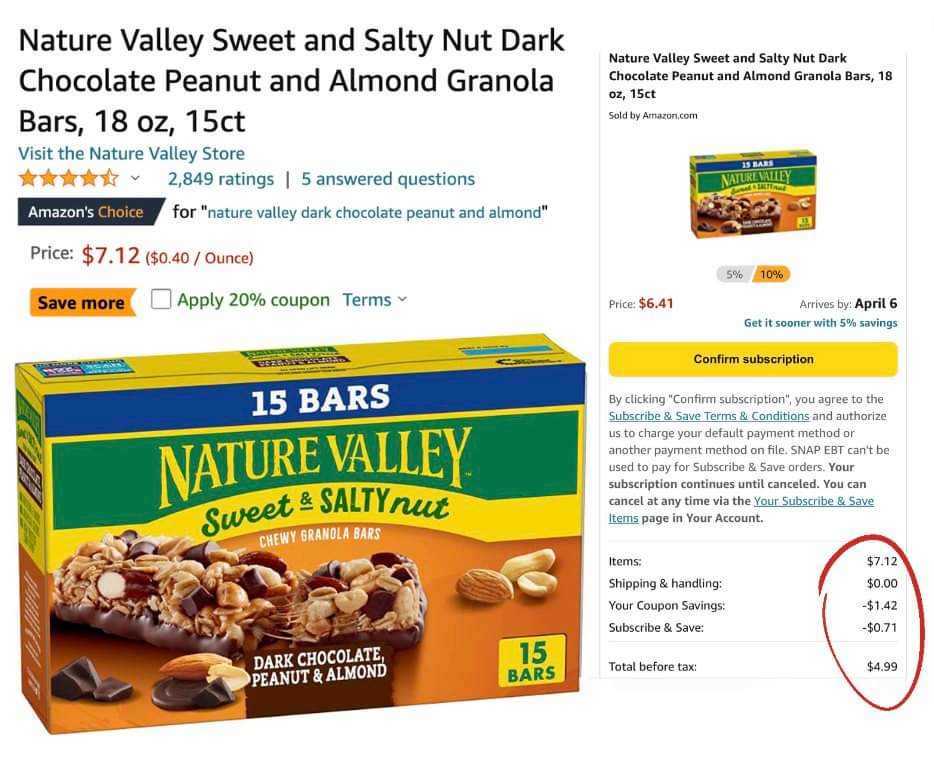Open Your Subscribe & Save Items link
934x768 pixels.
(741, 509)
